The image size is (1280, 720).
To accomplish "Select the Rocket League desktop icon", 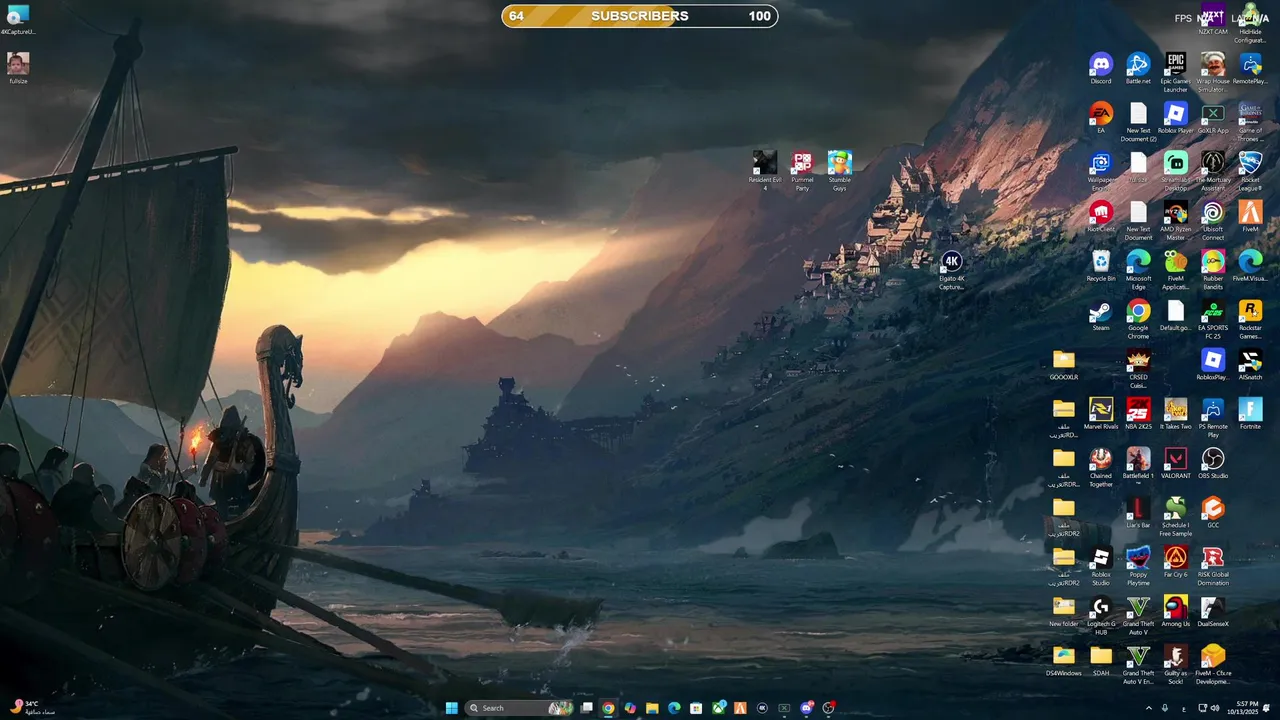I will pyautogui.click(x=1250, y=171).
